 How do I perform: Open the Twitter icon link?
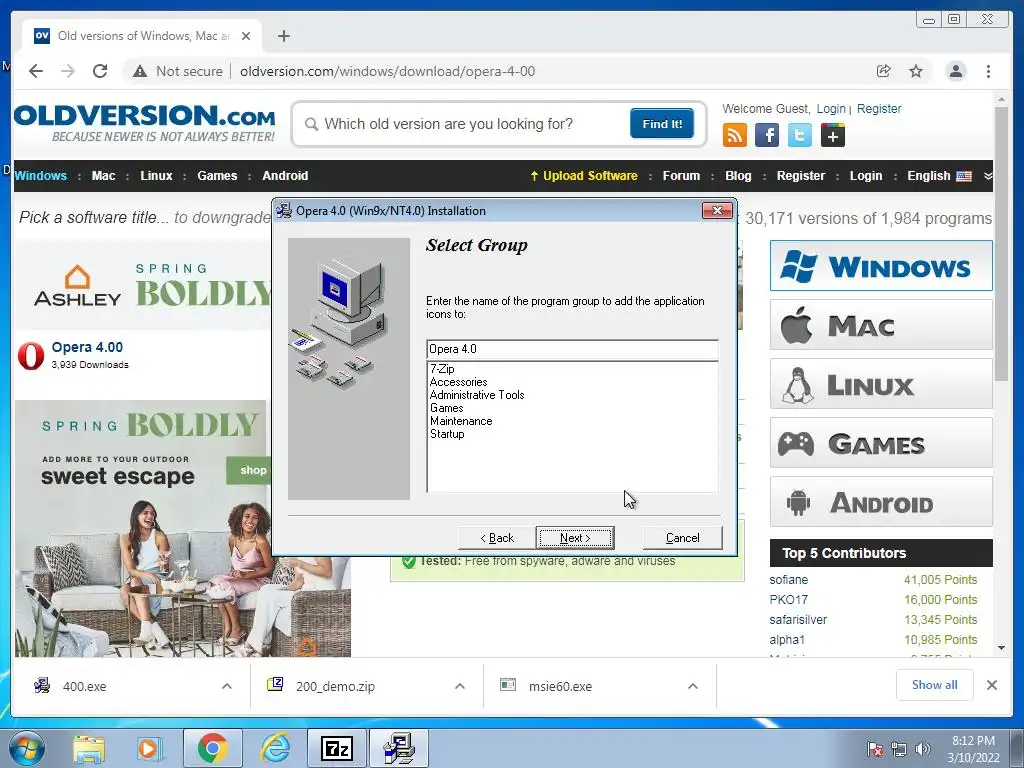click(799, 135)
